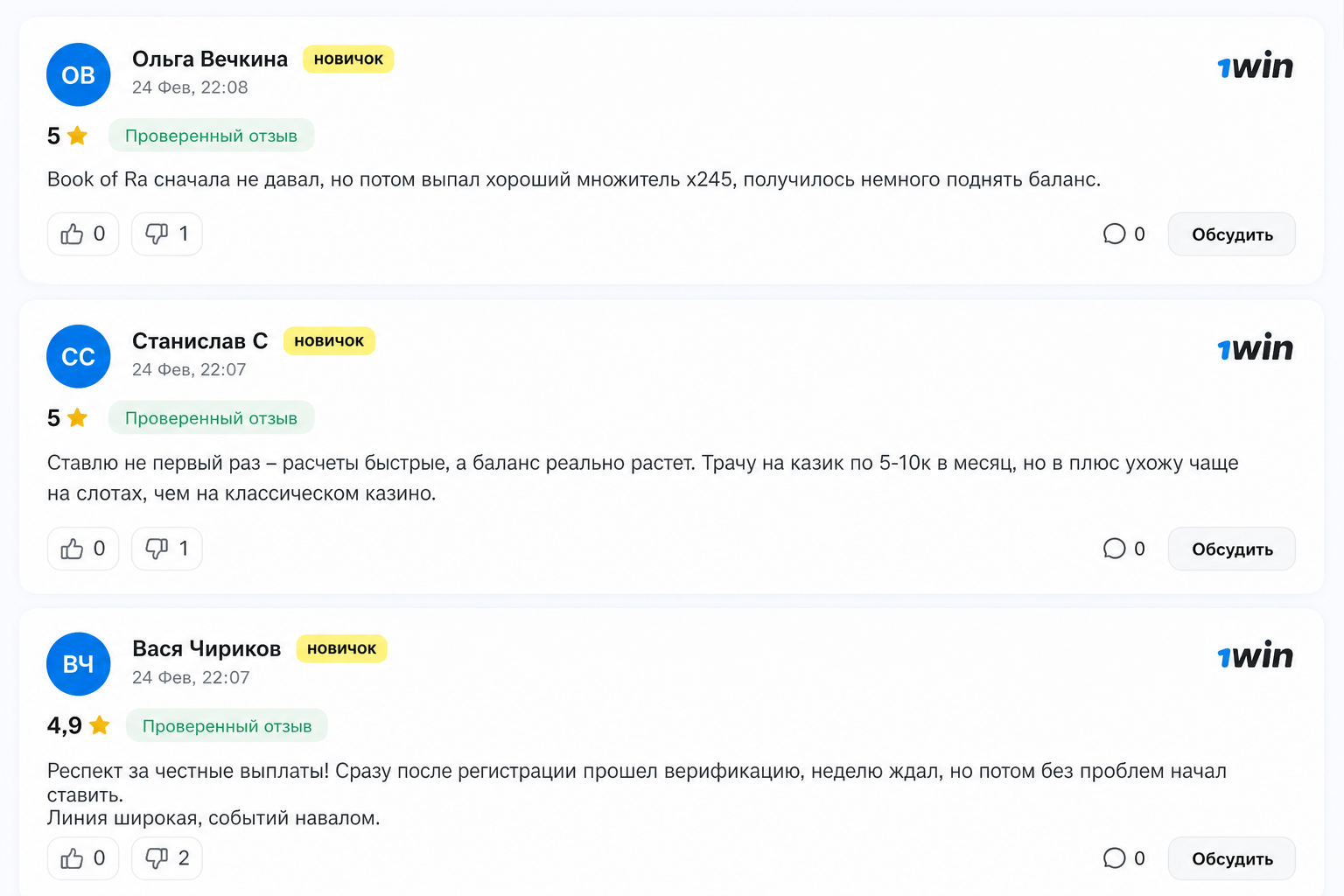Dislike Ольга Вечкина's review with thumbs down
The image size is (1344, 896).
coord(167,234)
